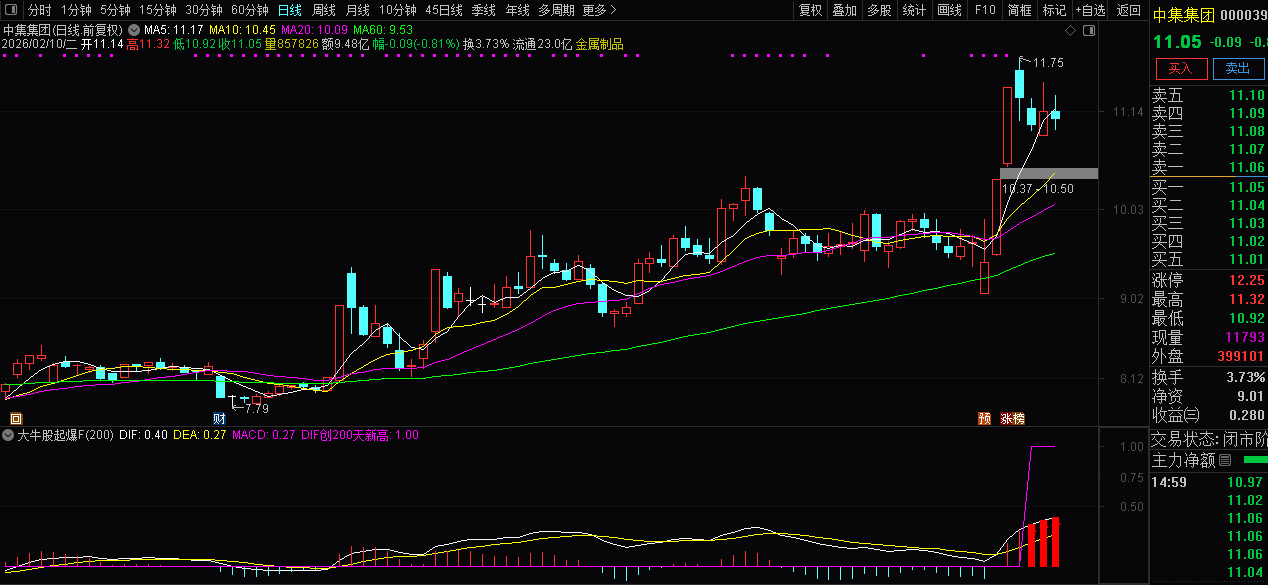Click the 买入 buy button
The width and height of the screenshot is (1268, 585).
click(1181, 68)
